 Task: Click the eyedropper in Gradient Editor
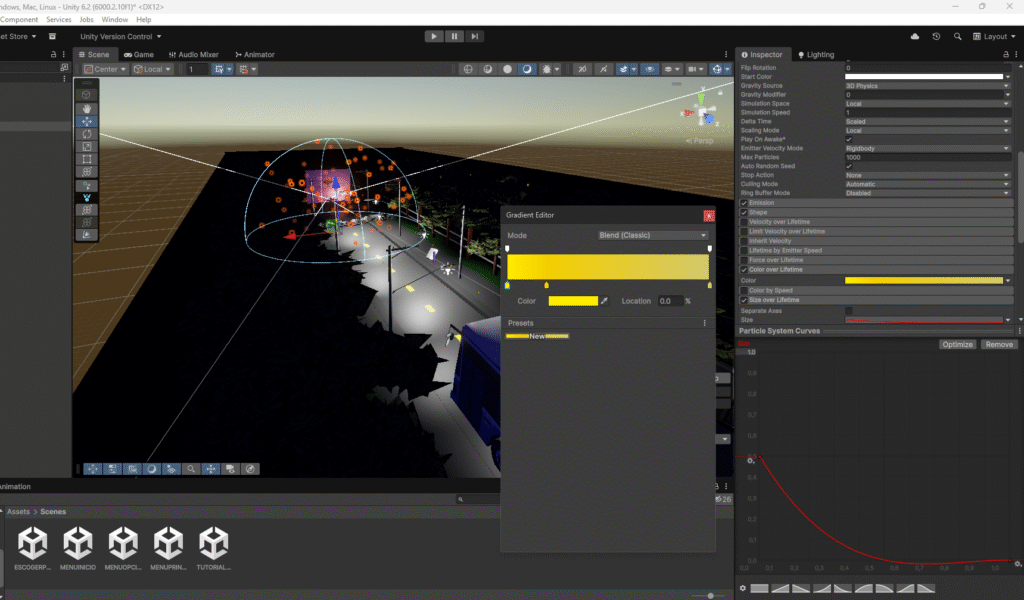tap(604, 301)
